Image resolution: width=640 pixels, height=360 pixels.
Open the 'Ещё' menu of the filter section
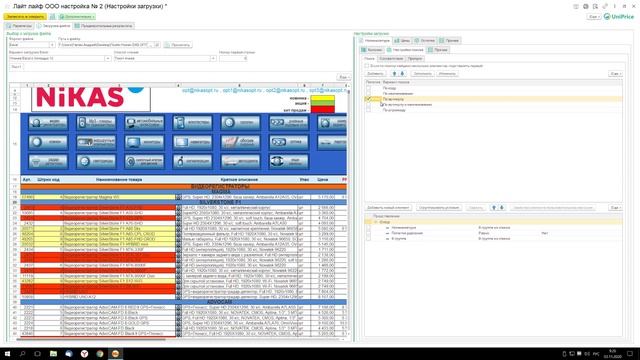coord(615,208)
